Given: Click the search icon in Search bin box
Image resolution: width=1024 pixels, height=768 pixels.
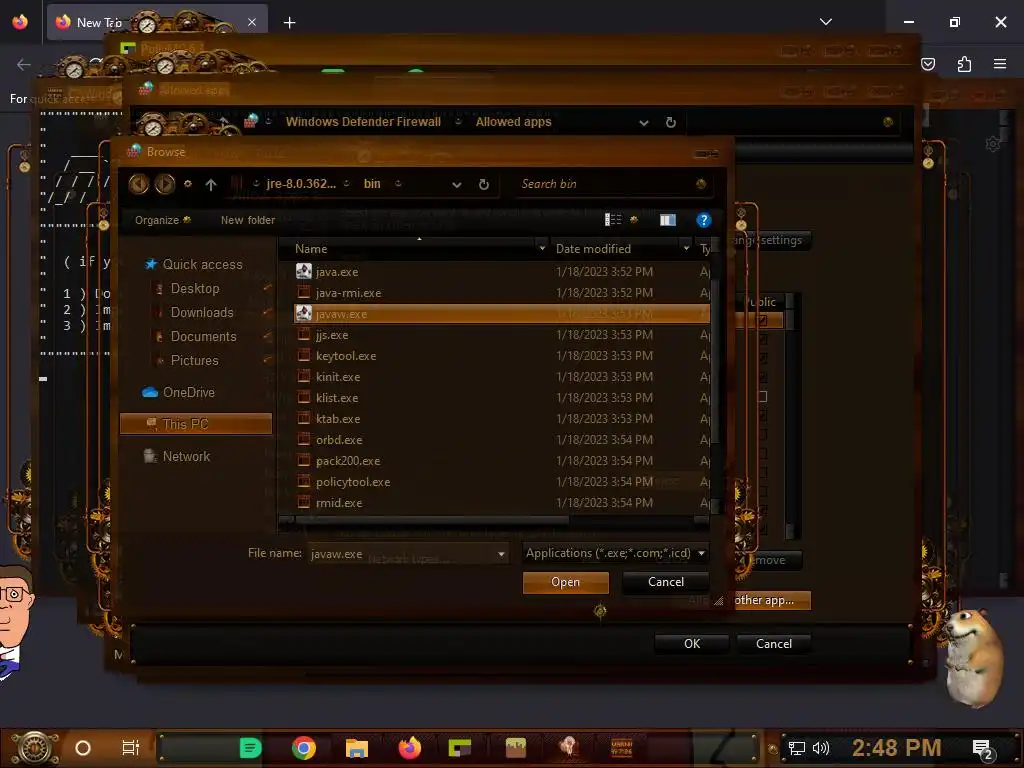Looking at the screenshot, I should point(701,184).
